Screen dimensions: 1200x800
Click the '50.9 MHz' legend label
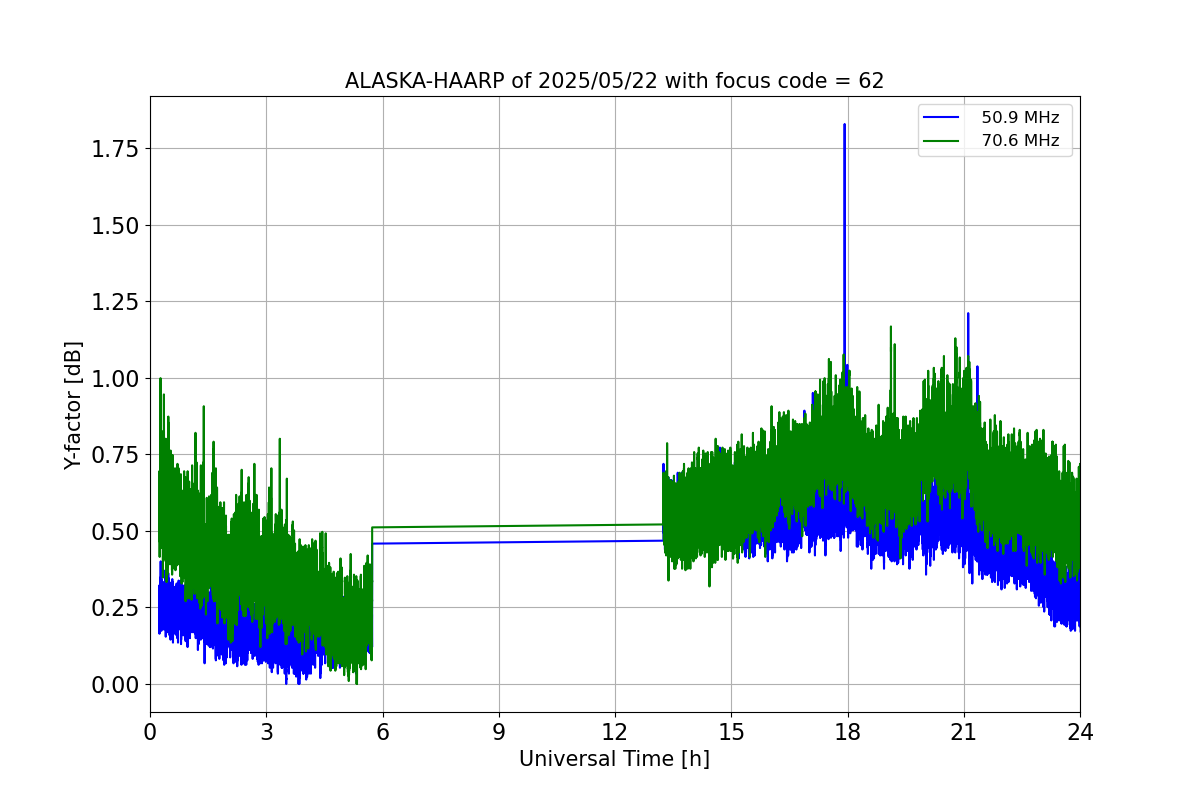click(1020, 118)
